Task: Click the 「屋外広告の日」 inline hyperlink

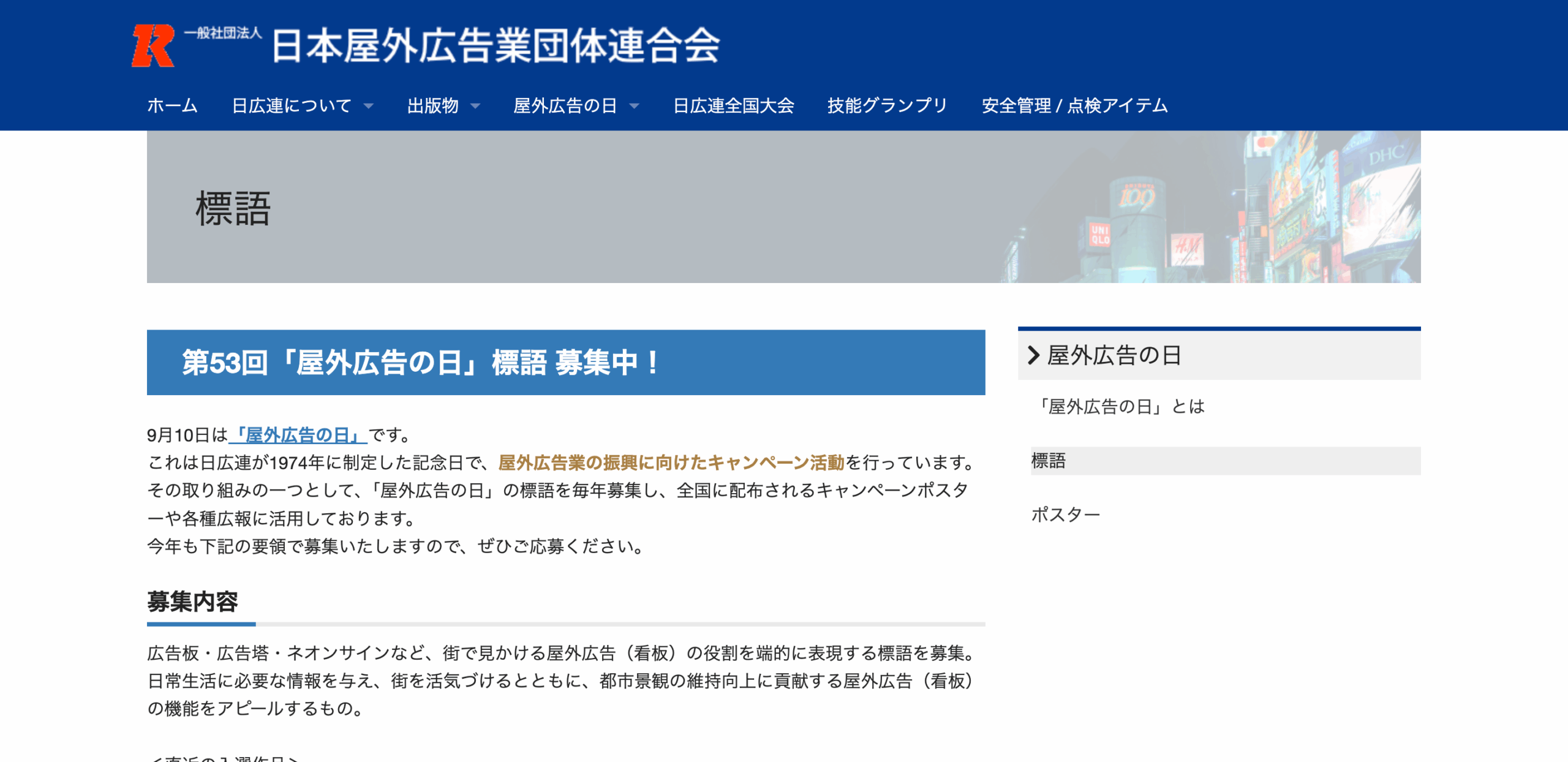Action: (x=298, y=435)
